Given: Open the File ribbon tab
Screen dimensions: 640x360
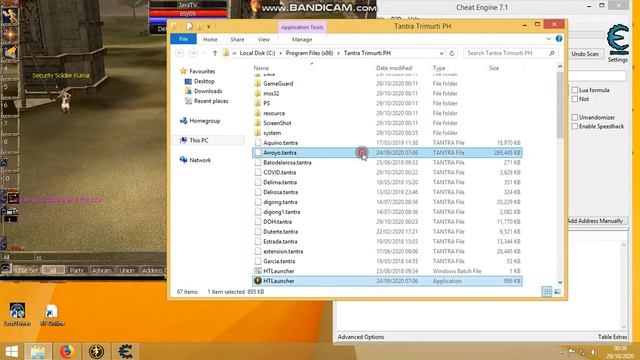Looking at the screenshot, I should (x=183, y=39).
